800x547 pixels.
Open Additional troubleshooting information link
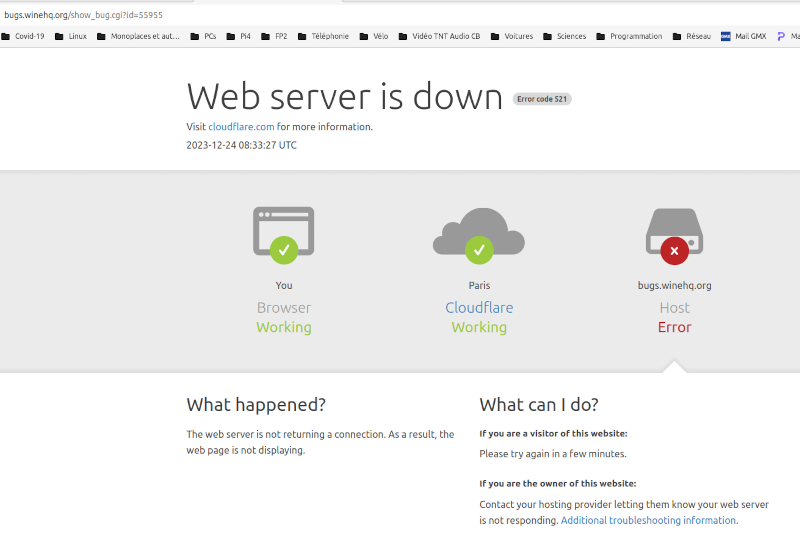click(x=648, y=520)
